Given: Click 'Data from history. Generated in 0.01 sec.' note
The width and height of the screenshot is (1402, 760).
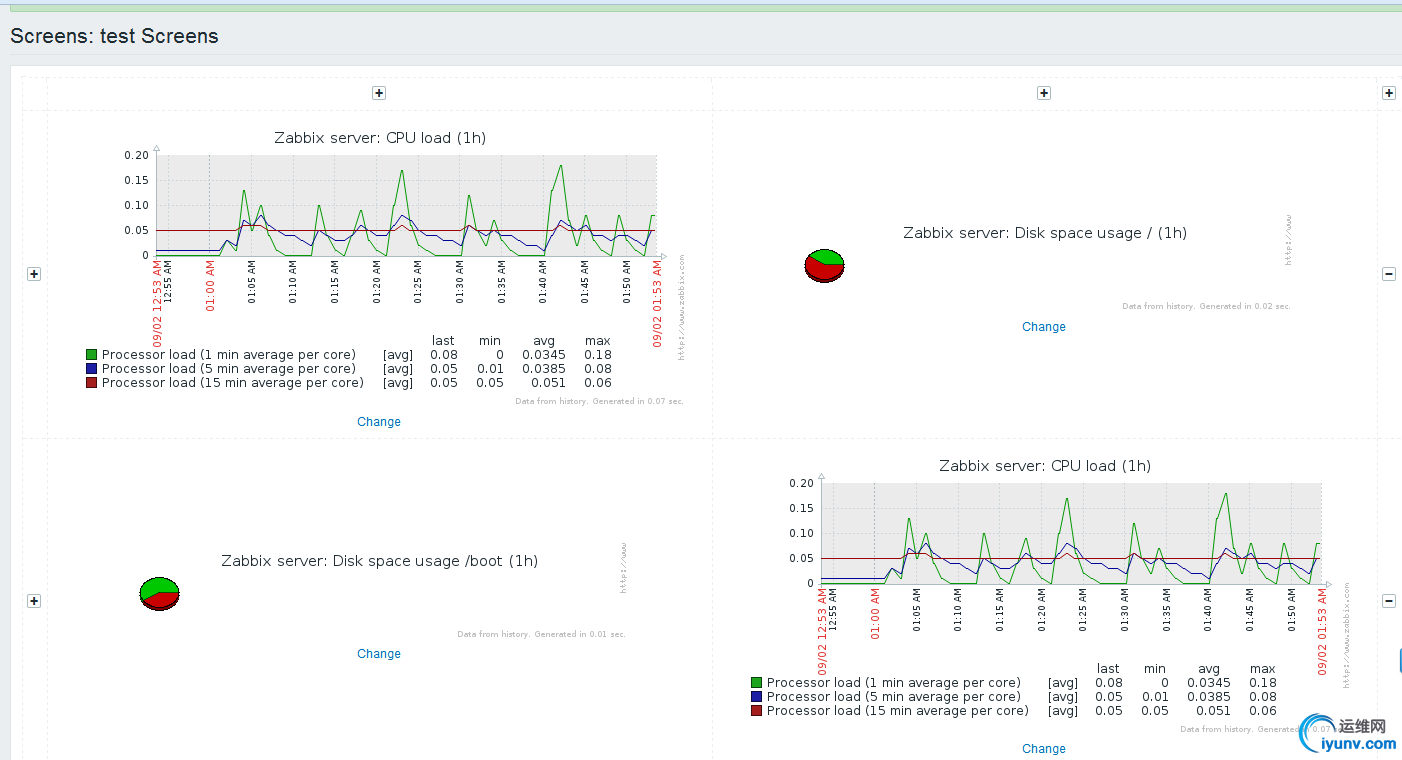Looking at the screenshot, I should (542, 634).
